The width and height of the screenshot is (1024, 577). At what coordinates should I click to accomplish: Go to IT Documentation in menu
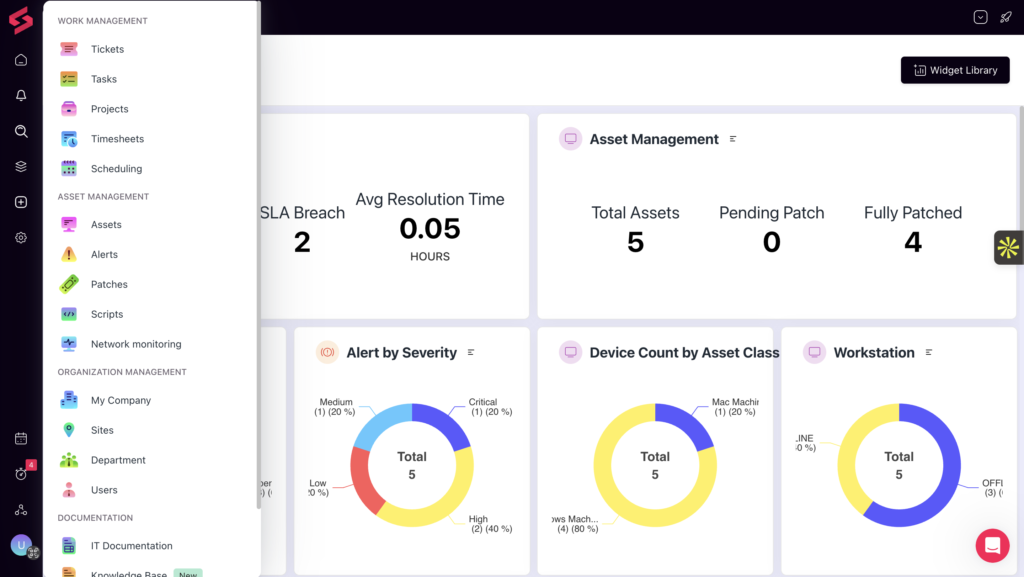click(x=131, y=546)
